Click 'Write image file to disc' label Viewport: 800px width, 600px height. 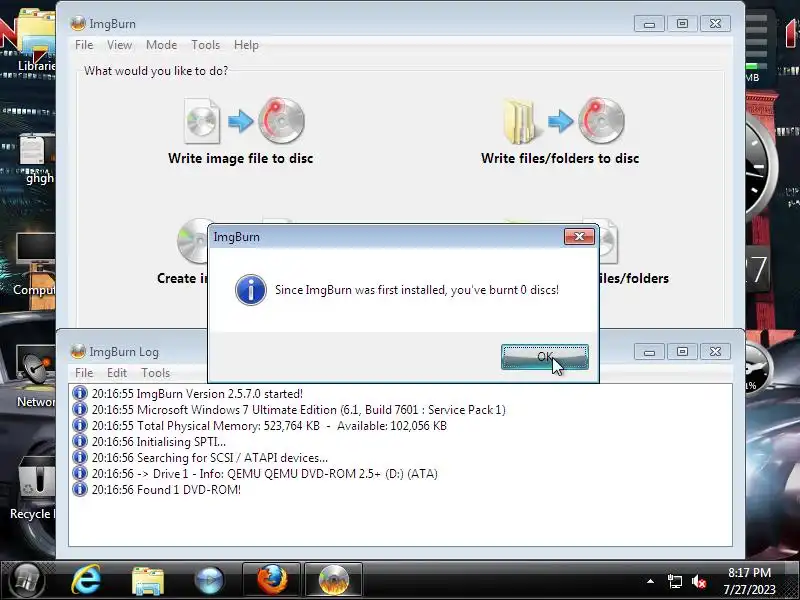point(240,158)
